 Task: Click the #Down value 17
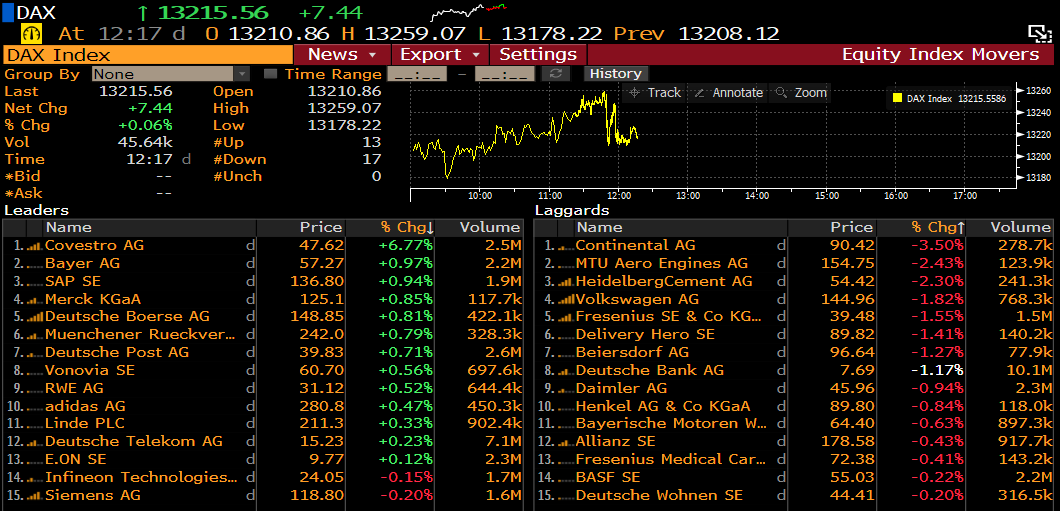point(372,160)
